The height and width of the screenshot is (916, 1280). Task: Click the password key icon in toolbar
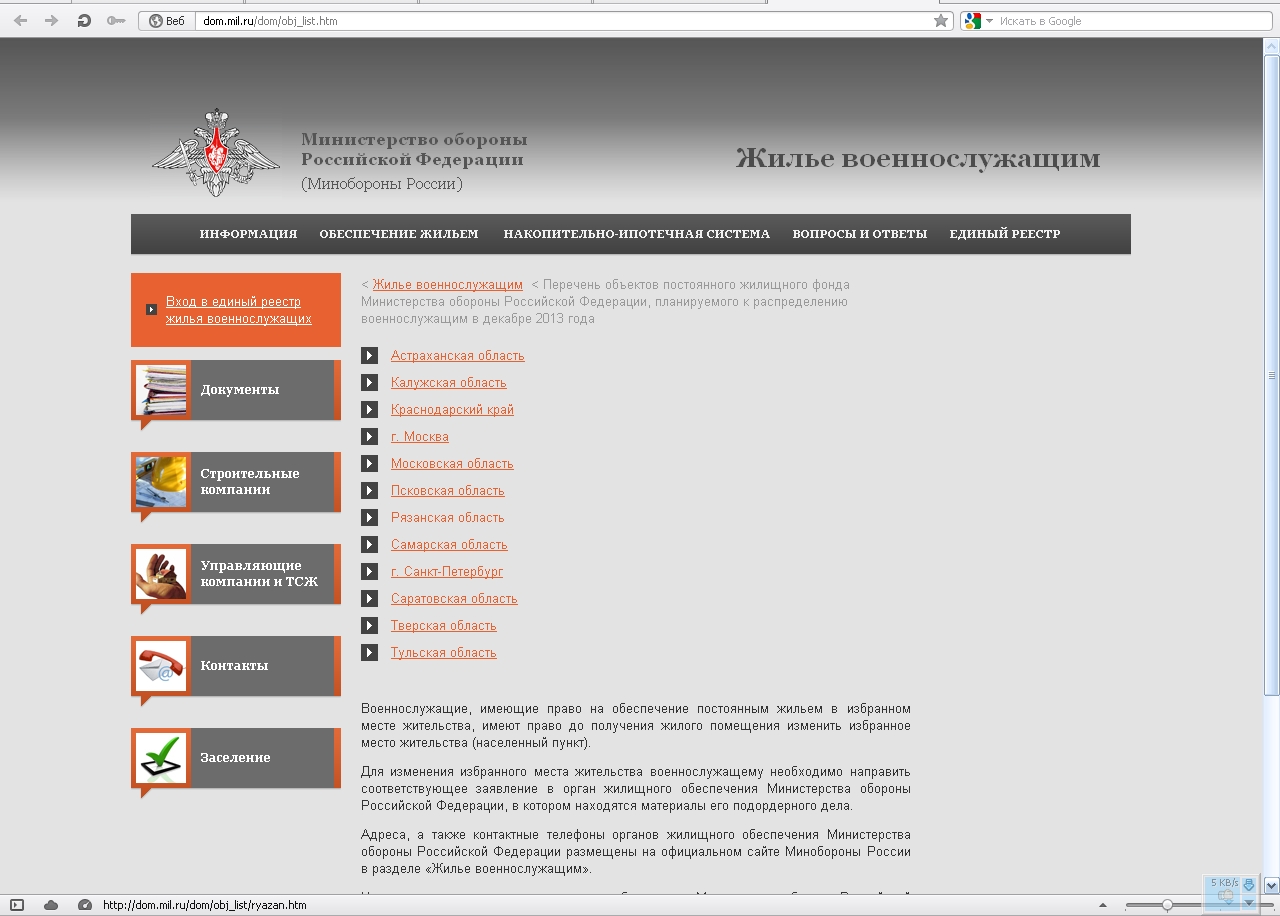(x=116, y=21)
